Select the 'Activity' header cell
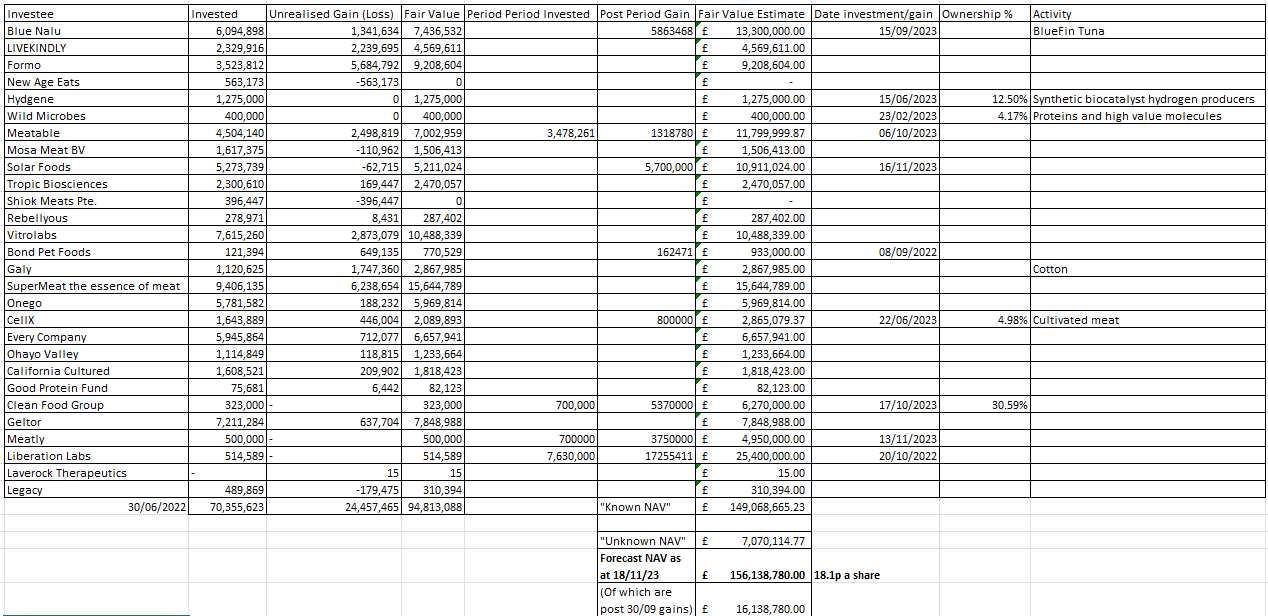 coord(1147,14)
